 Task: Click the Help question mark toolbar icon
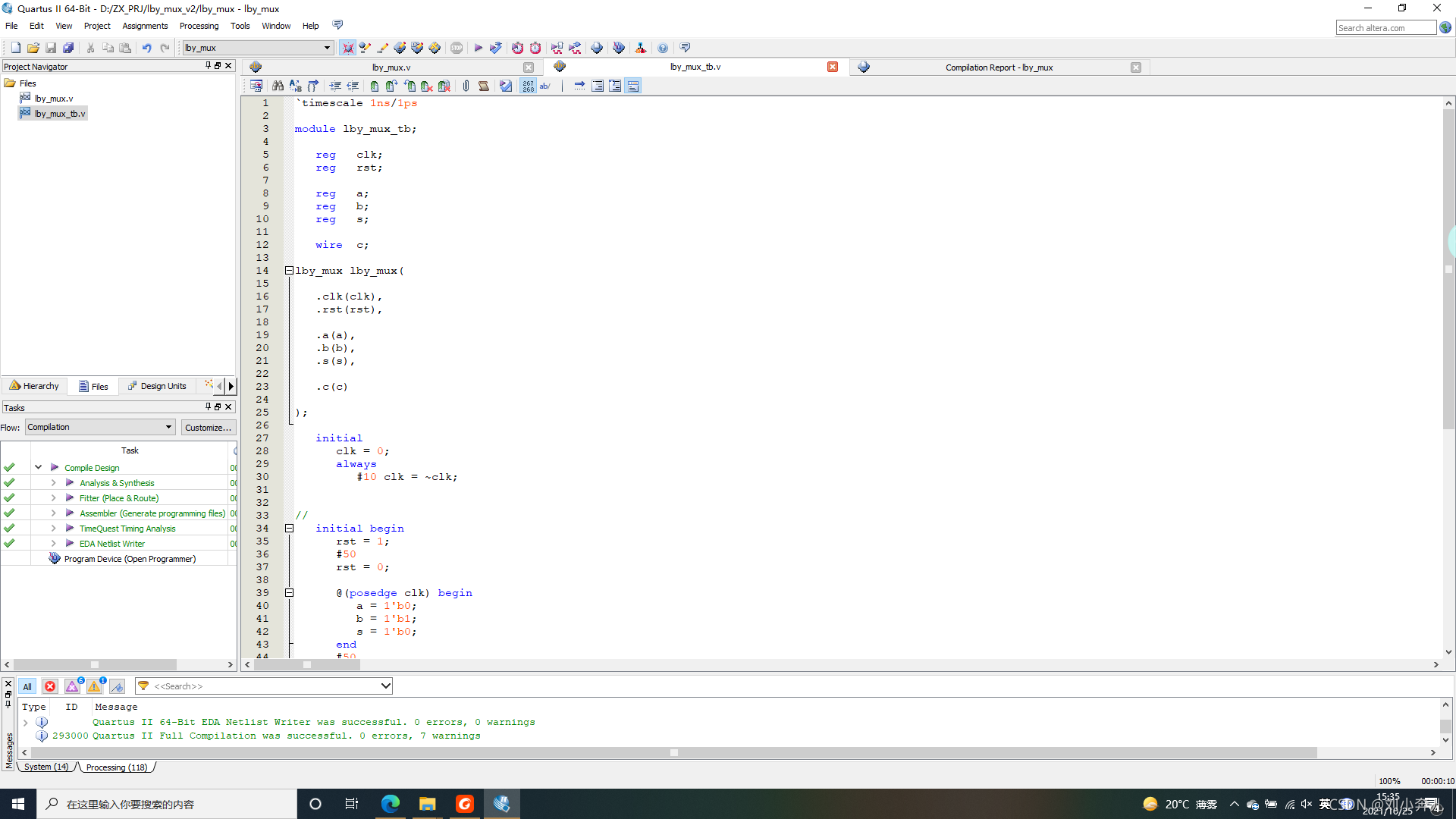pyautogui.click(x=663, y=48)
